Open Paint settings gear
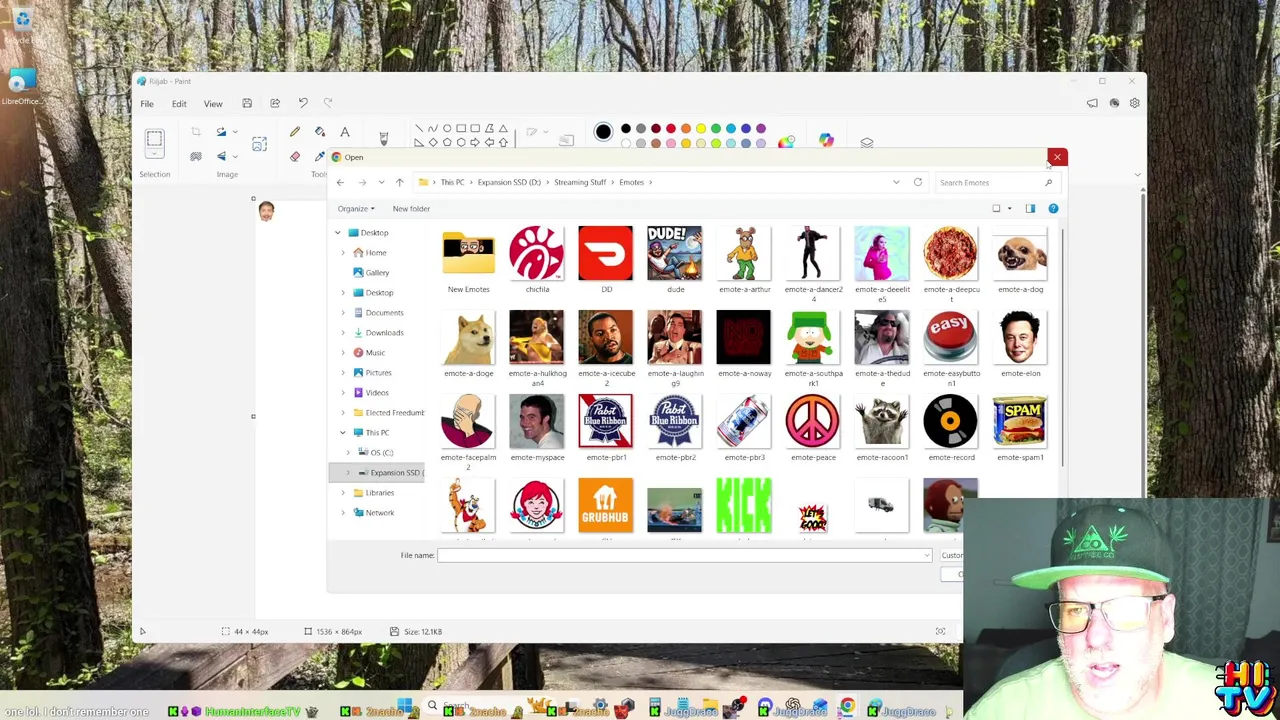Image resolution: width=1280 pixels, height=720 pixels. click(x=1134, y=103)
